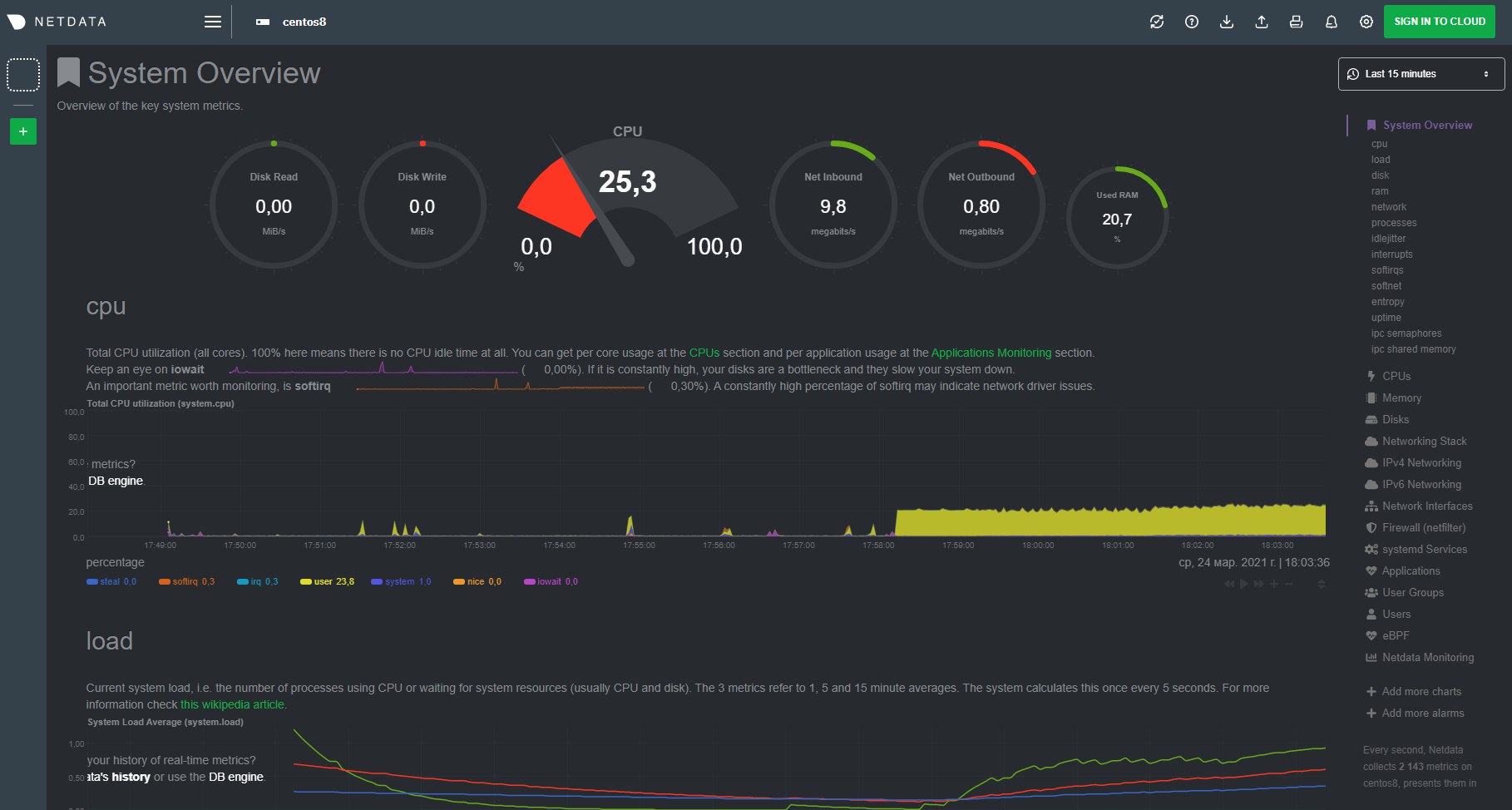Select the load item under System Overview
This screenshot has height=810, width=1512.
pyautogui.click(x=1381, y=160)
